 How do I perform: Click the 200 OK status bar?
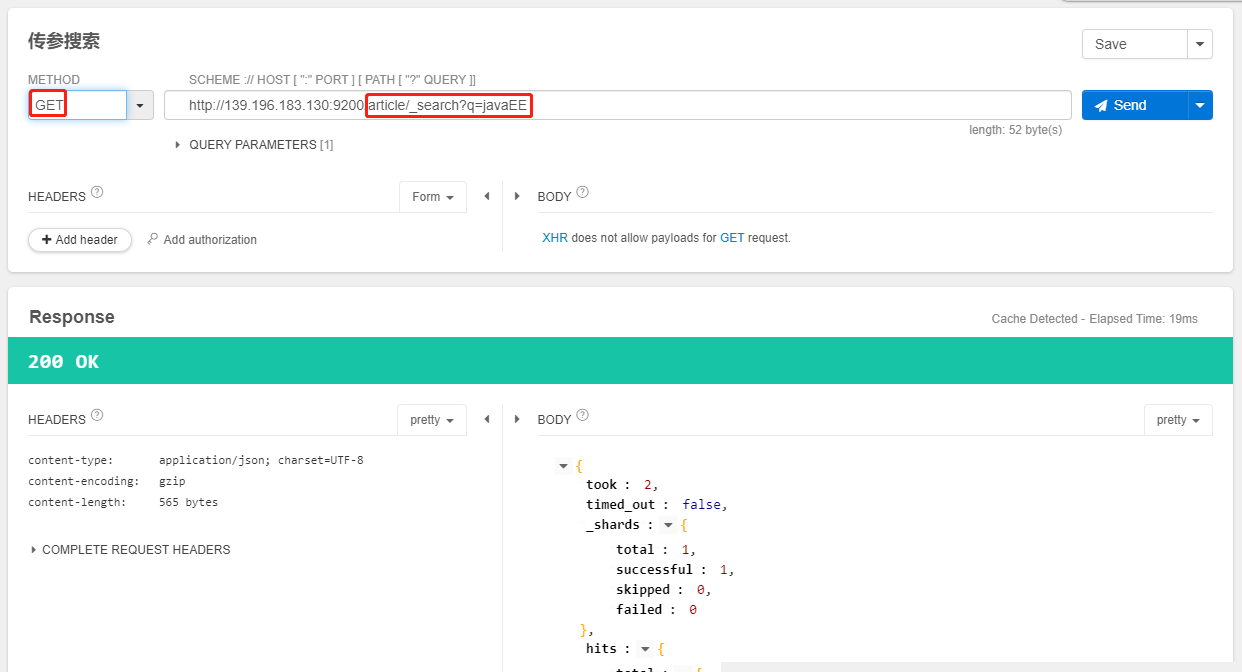click(x=620, y=361)
